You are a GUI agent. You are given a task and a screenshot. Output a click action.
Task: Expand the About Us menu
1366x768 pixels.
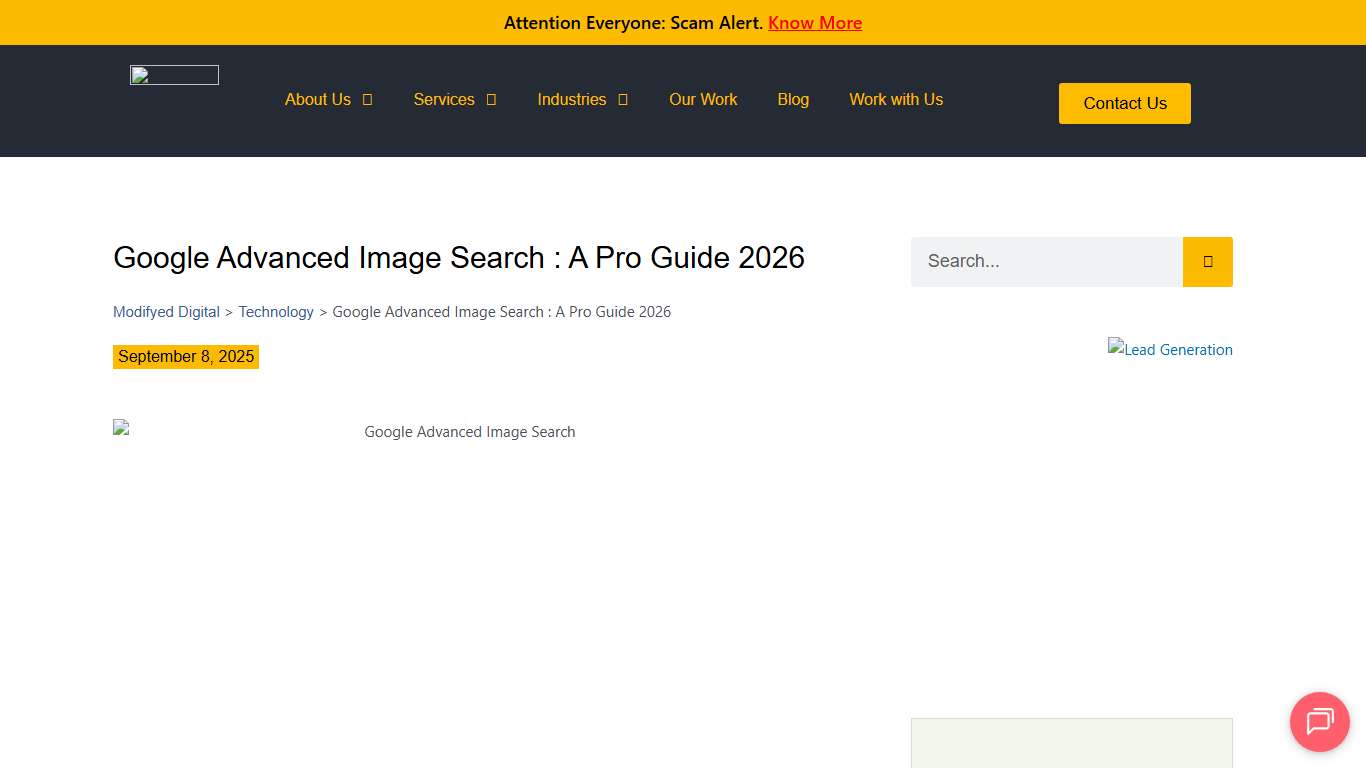pos(317,99)
